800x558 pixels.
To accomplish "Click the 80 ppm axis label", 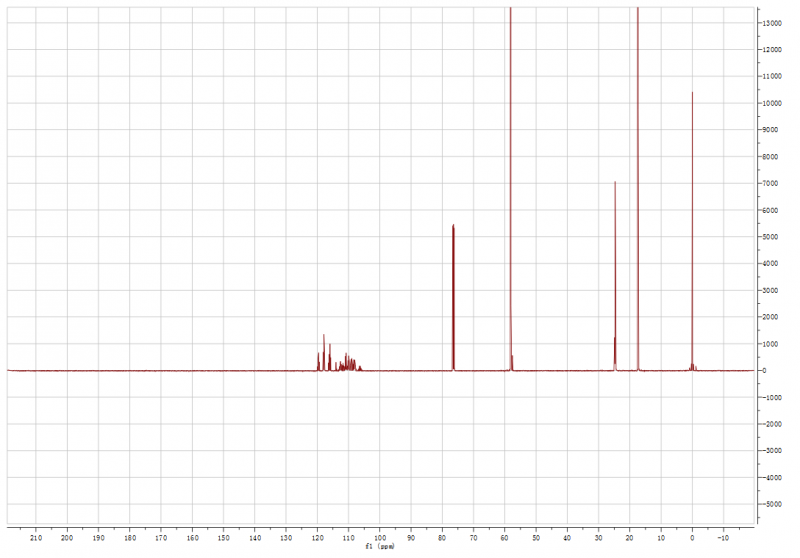I will [x=442, y=538].
